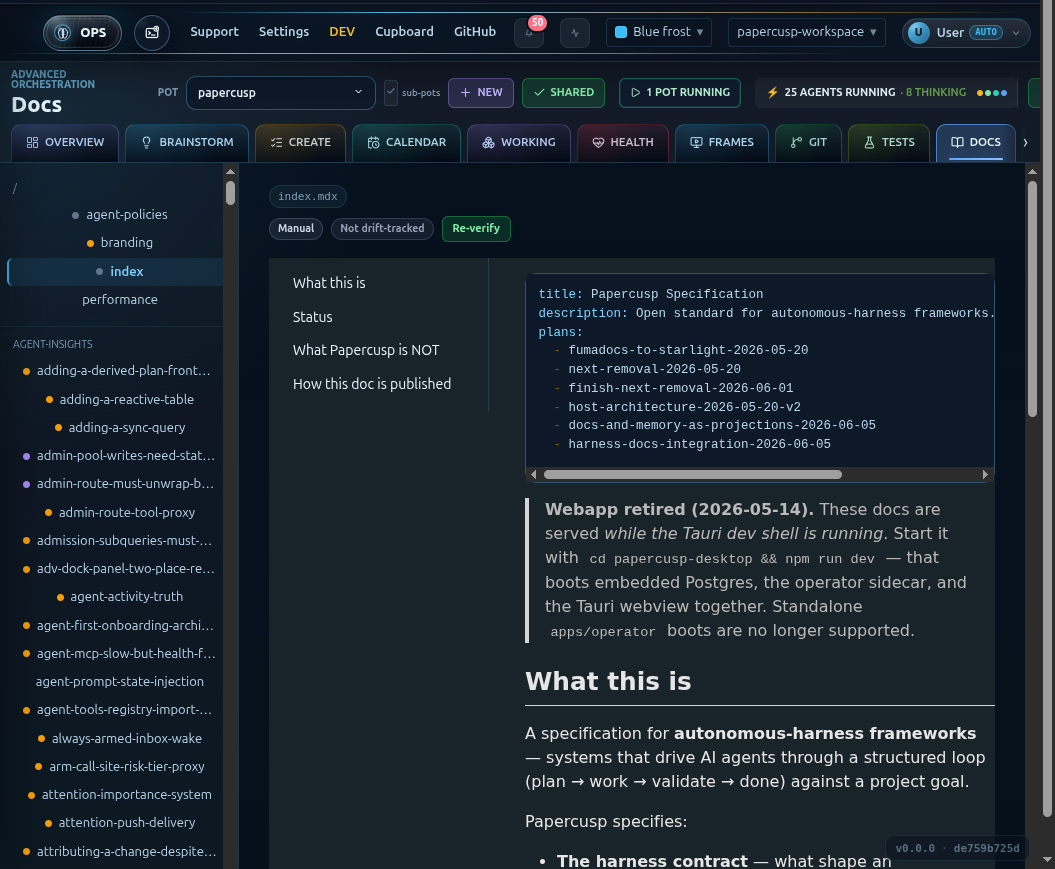Expand more tabs with right chevron
This screenshot has height=869, width=1055.
pos(1025,143)
